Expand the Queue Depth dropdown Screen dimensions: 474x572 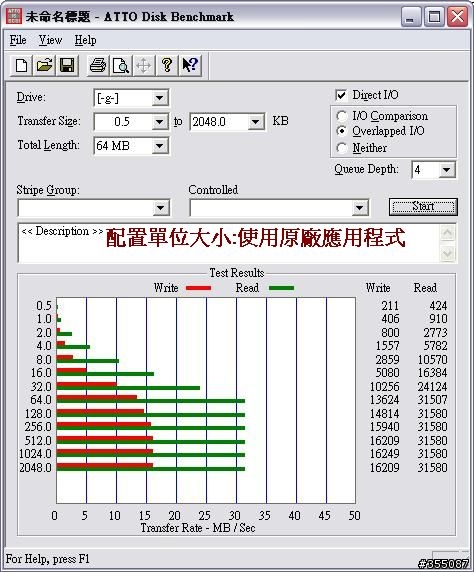(x=447, y=170)
